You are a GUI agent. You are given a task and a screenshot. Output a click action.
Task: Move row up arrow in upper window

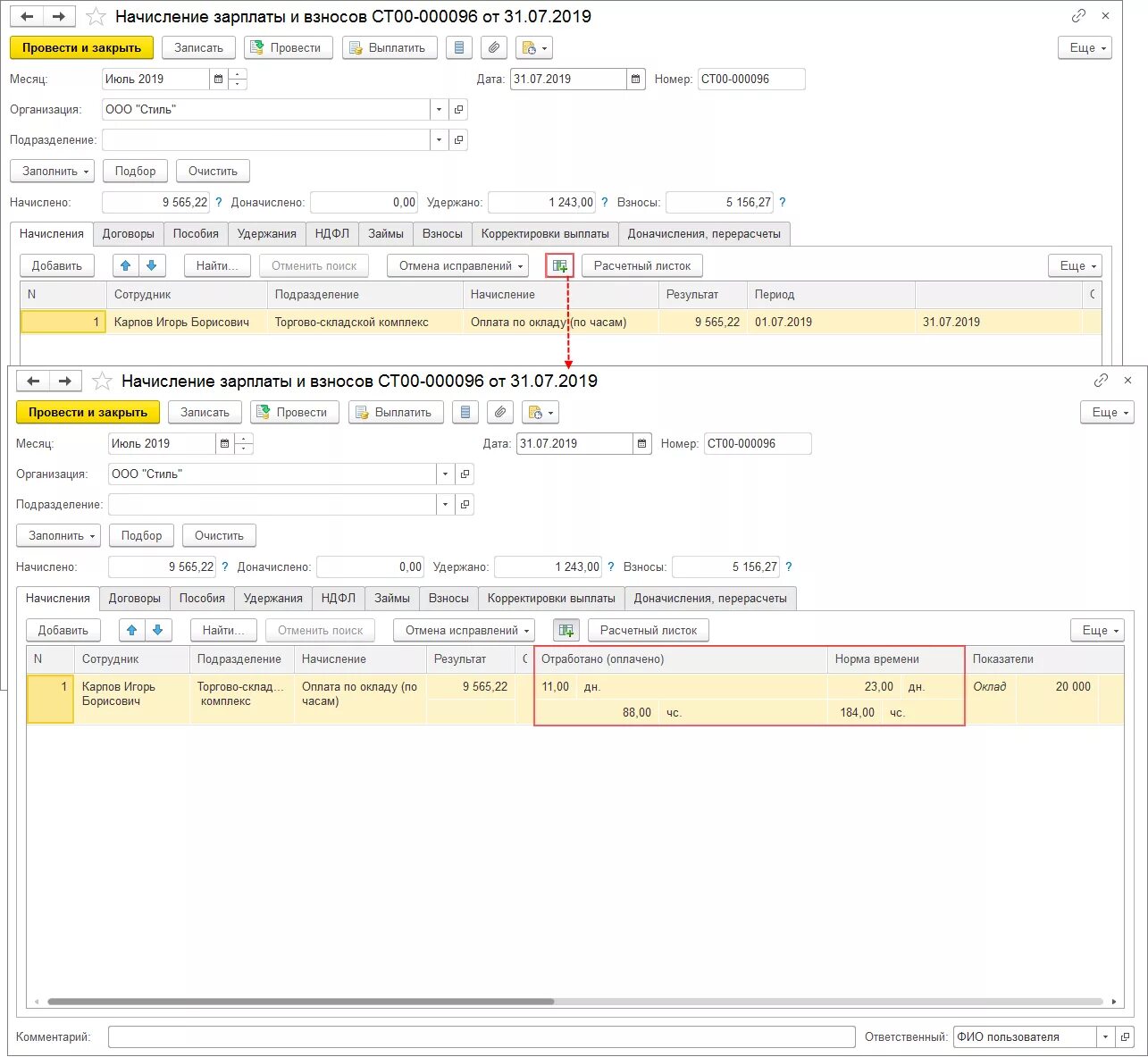pyautogui.click(x=126, y=265)
